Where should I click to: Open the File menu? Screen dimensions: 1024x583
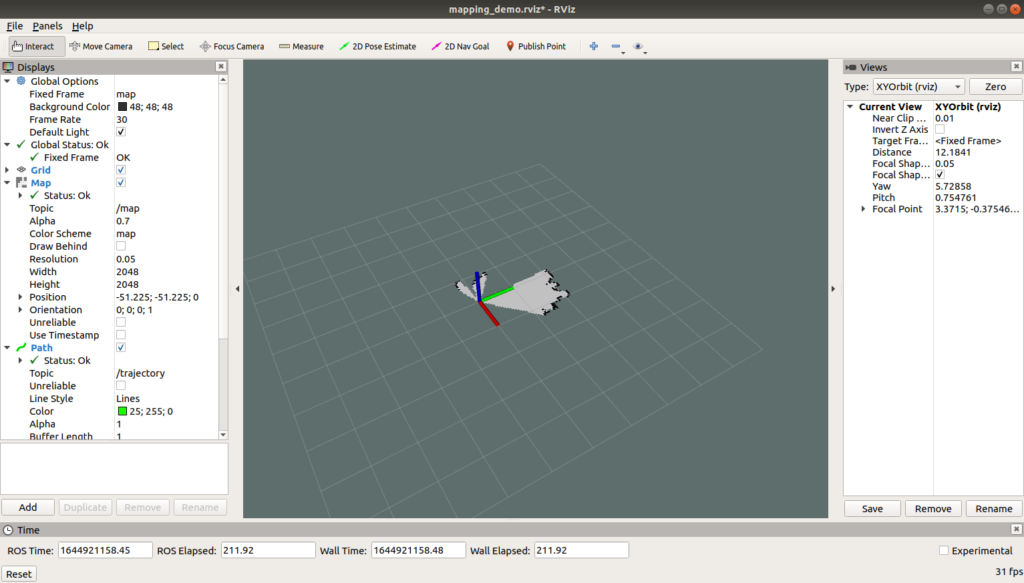coord(15,26)
